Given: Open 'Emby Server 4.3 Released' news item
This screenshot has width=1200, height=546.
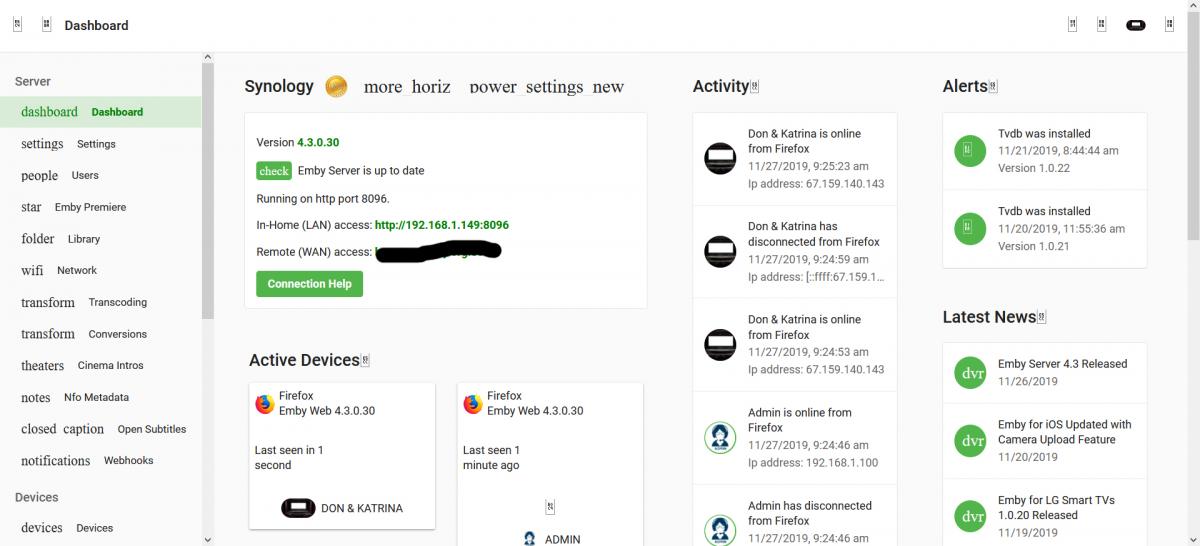Looking at the screenshot, I should point(1045,373).
